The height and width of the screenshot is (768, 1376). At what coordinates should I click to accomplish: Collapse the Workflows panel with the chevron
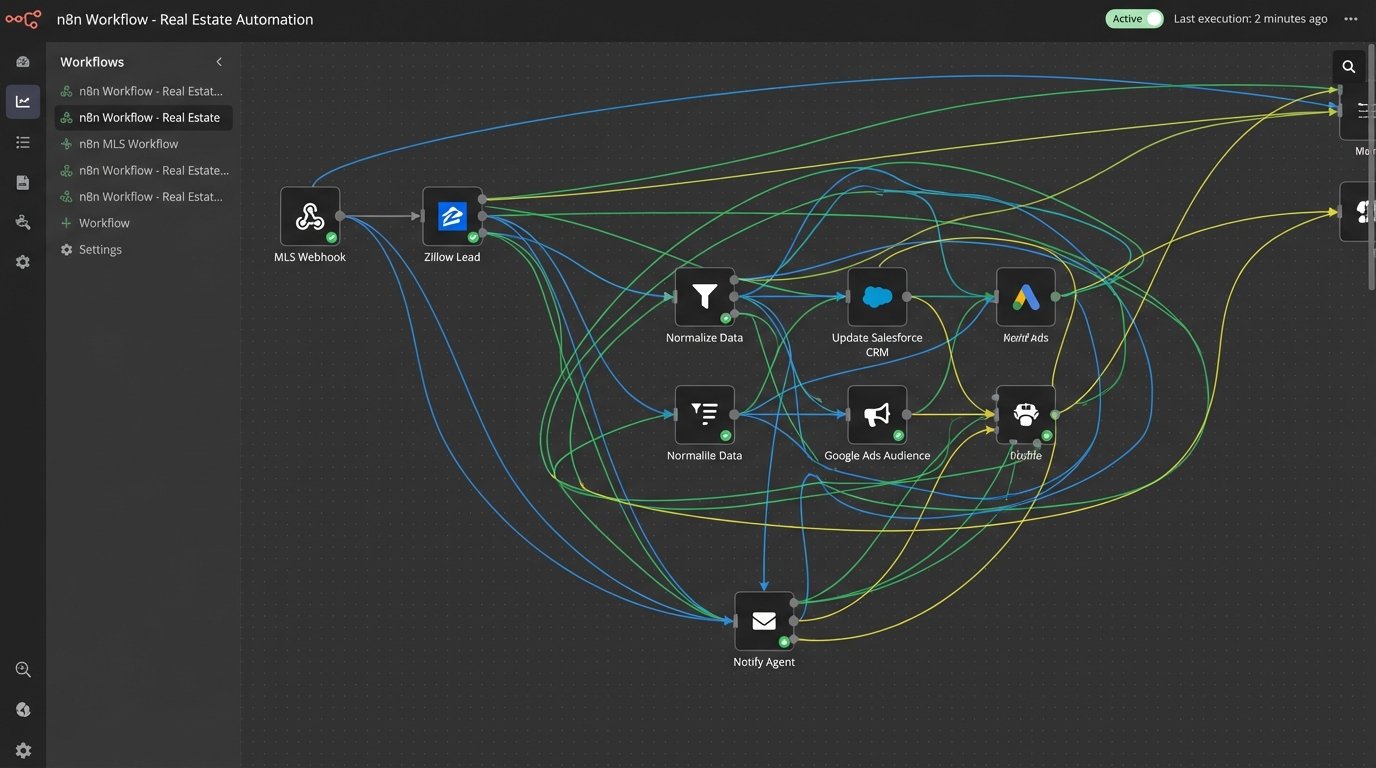pos(219,62)
